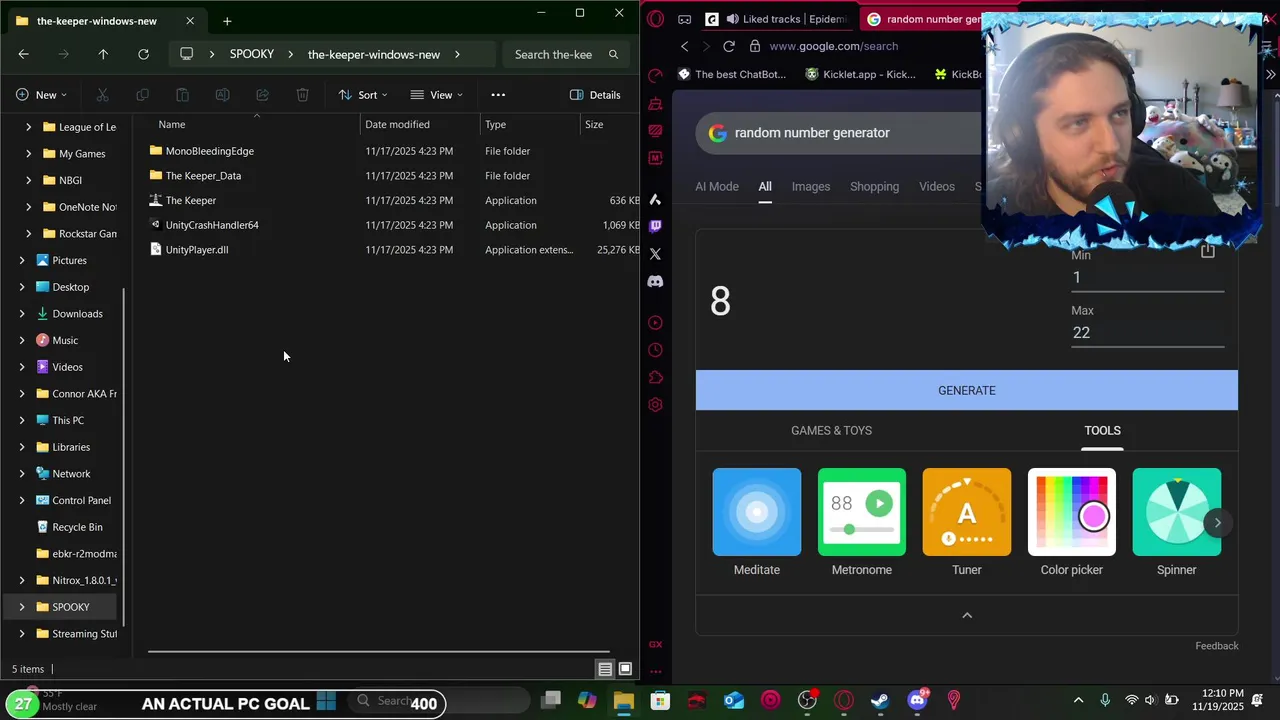Open Opera sidebar settings gear
This screenshot has height=720, width=1280.
click(655, 405)
